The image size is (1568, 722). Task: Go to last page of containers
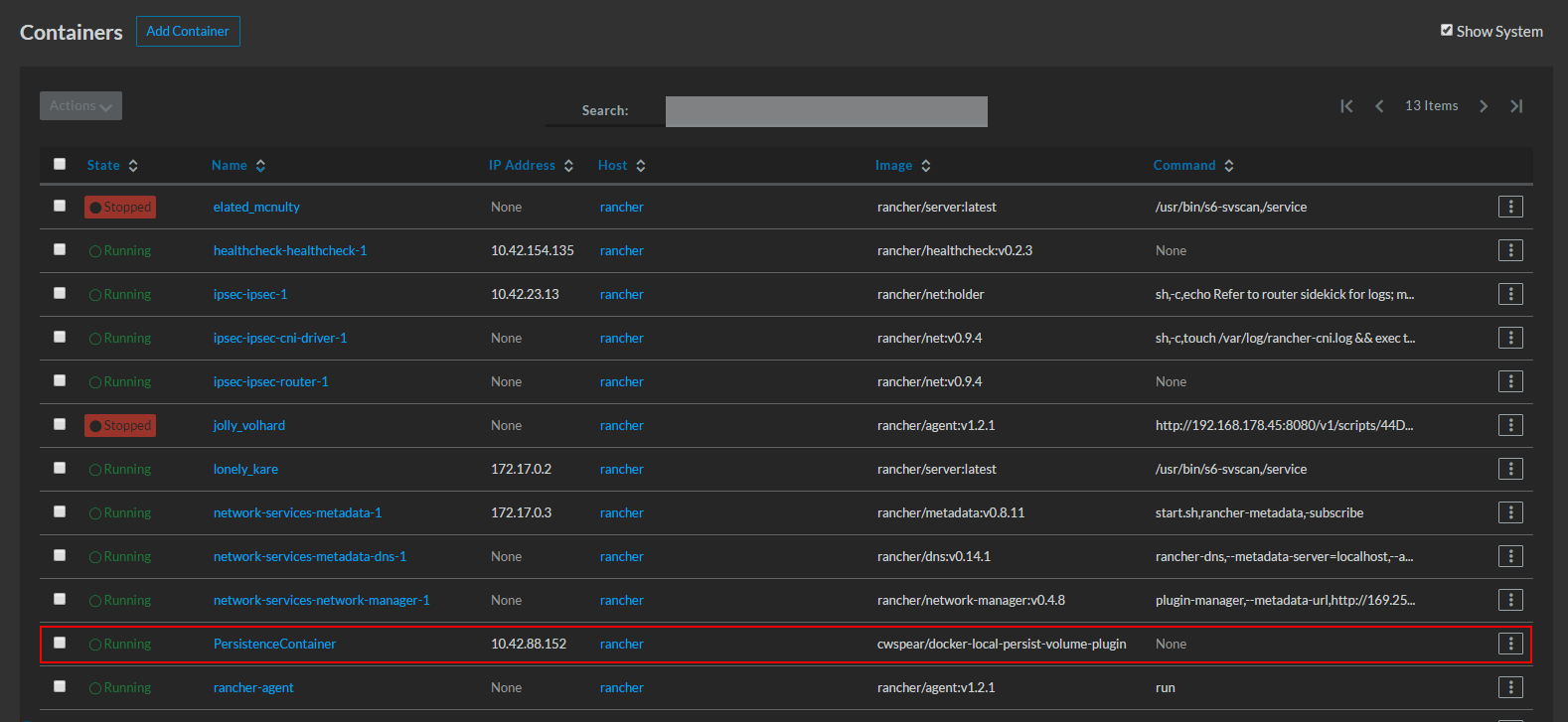(1516, 106)
